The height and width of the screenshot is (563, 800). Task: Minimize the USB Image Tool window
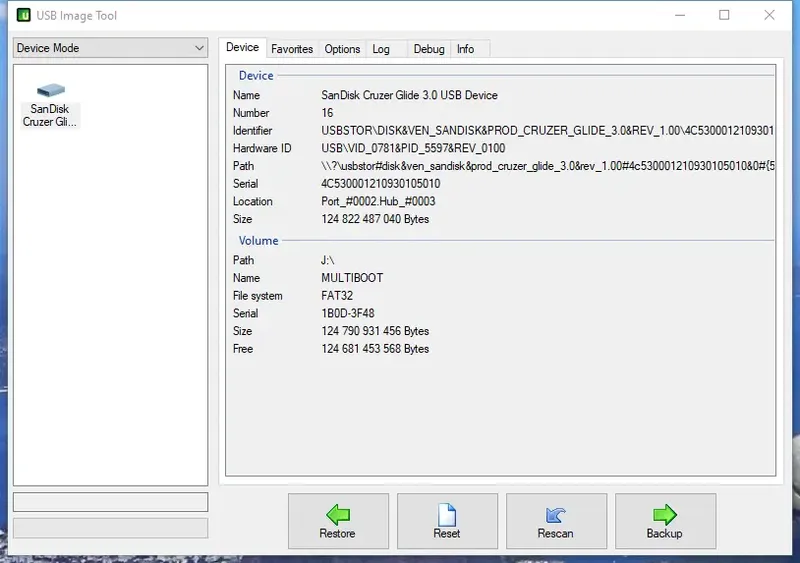pyautogui.click(x=680, y=15)
